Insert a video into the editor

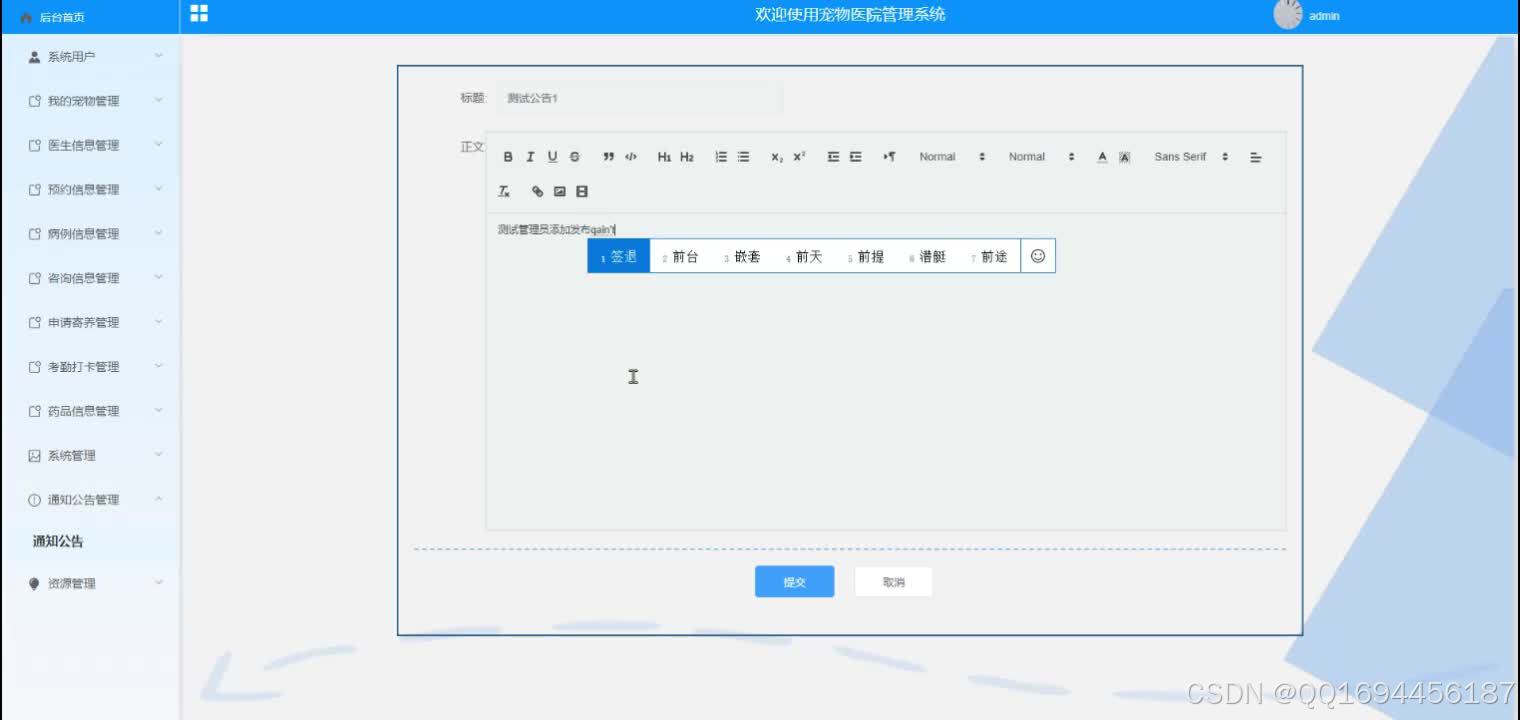click(582, 191)
